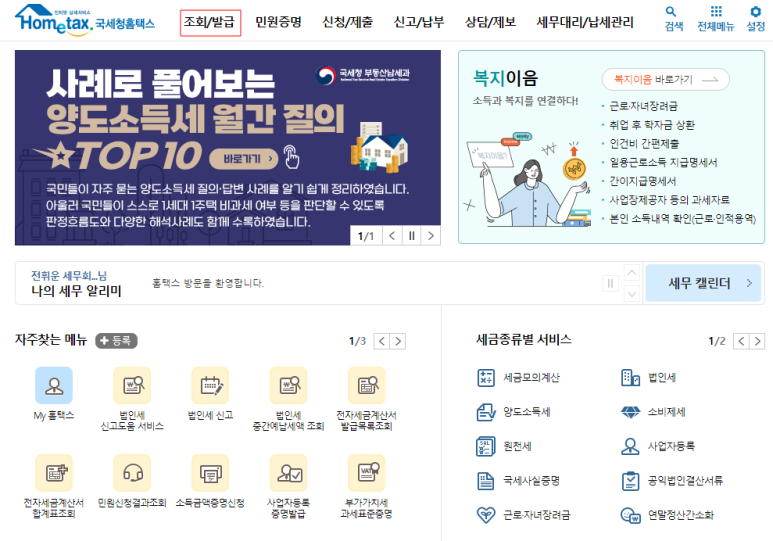773x541 pixels.
Task: Pause the banner slideshow
Action: pos(412,236)
